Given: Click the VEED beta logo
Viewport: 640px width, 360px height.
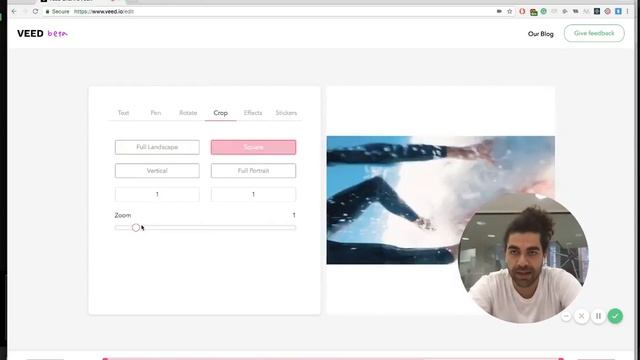Looking at the screenshot, I should [x=42, y=33].
